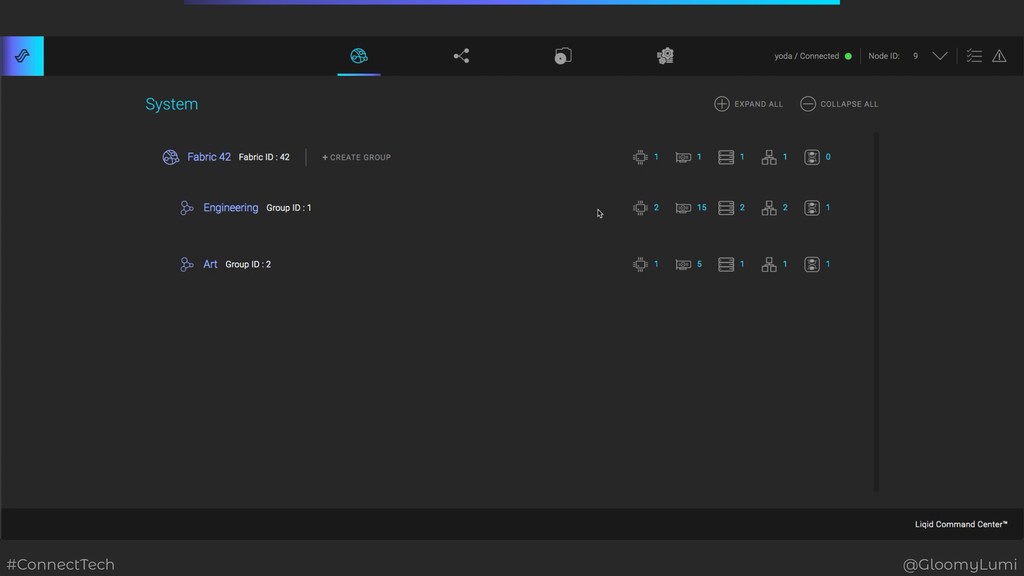This screenshot has height=576, width=1024.
Task: Click the Liqid Command Center footer text
Action: pos(961,524)
